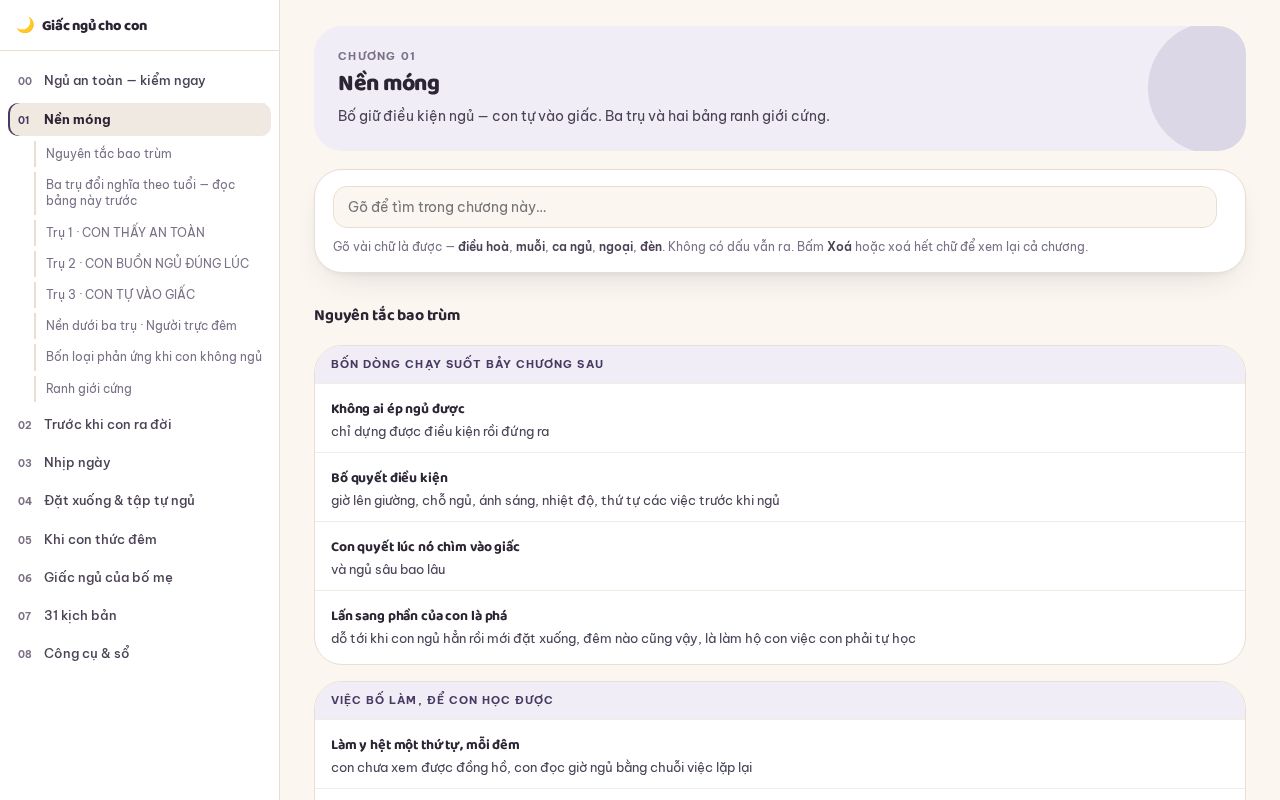Open Trụ 1 · CON THẤY AN TOÀN

click(152, 233)
